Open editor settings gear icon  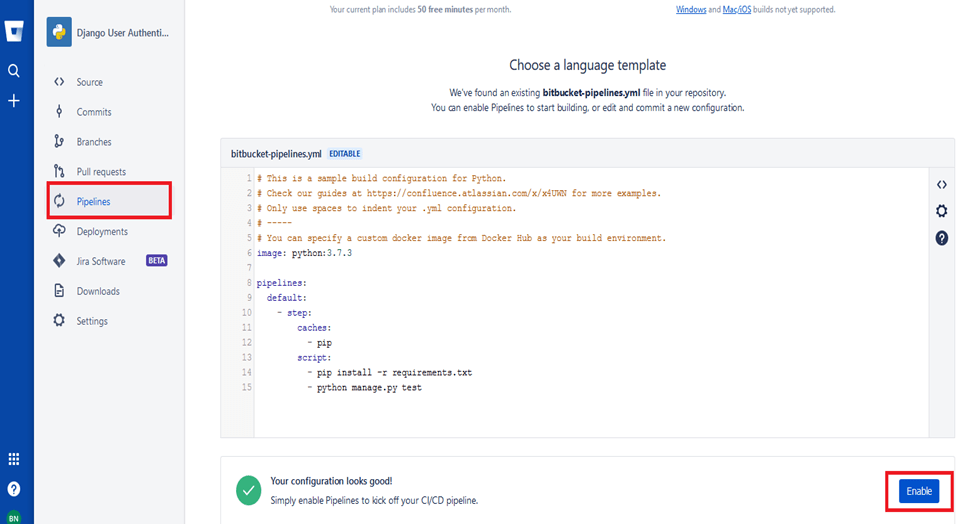tap(942, 211)
